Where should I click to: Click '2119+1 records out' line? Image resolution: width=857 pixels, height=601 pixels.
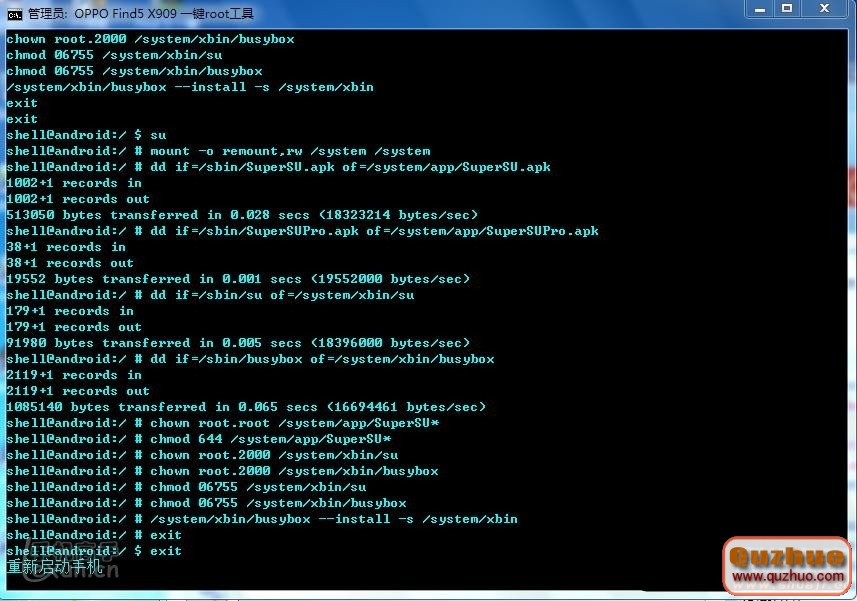[78, 391]
